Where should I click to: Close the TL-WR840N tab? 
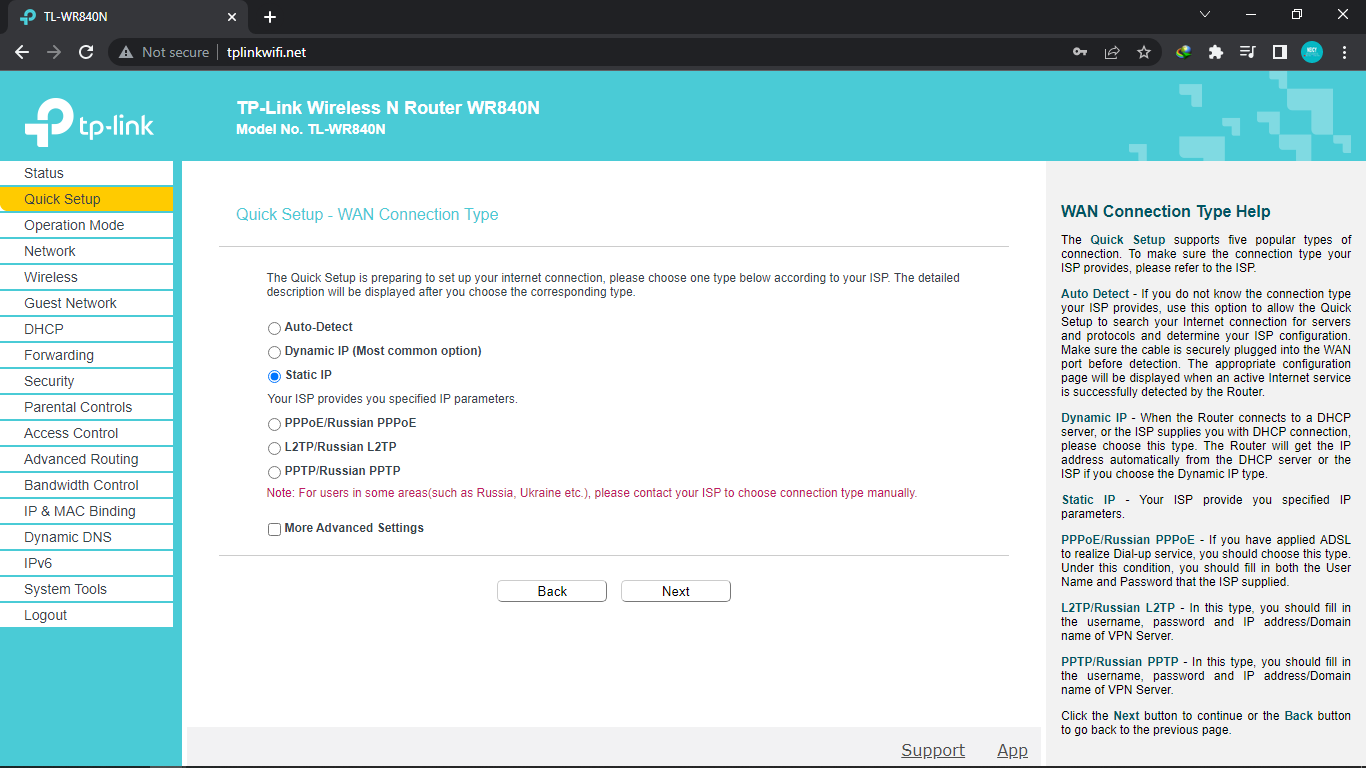pos(232,17)
